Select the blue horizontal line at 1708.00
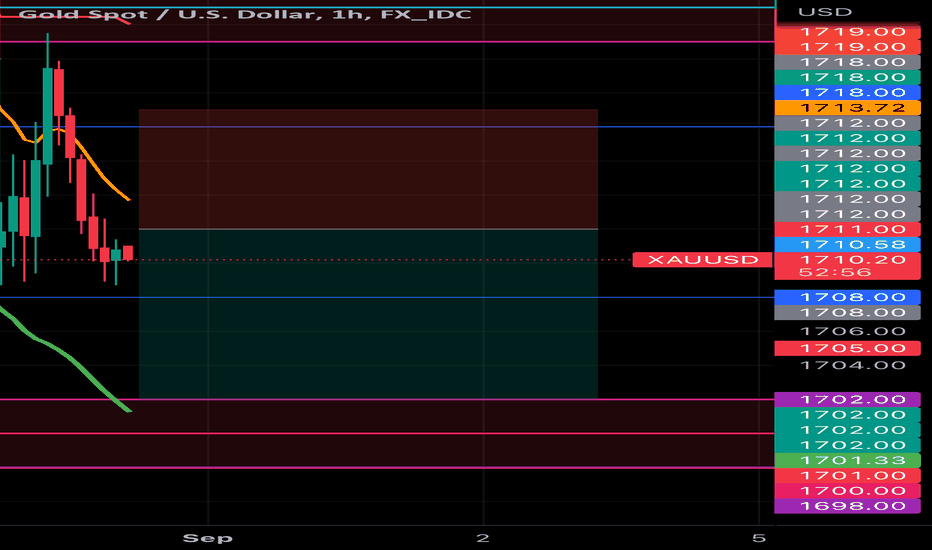Image resolution: width=932 pixels, height=550 pixels. click(387, 297)
